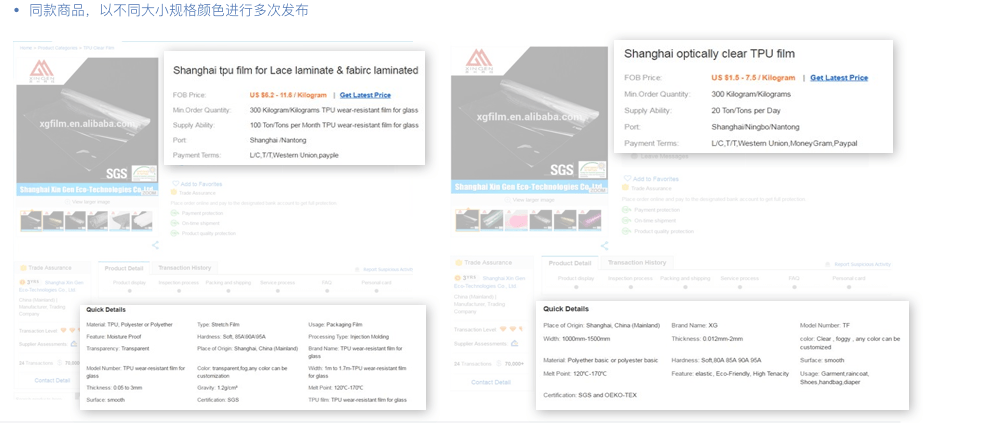The image size is (983, 423).
Task: Jump to Product display section, right page
Action: tap(576, 279)
